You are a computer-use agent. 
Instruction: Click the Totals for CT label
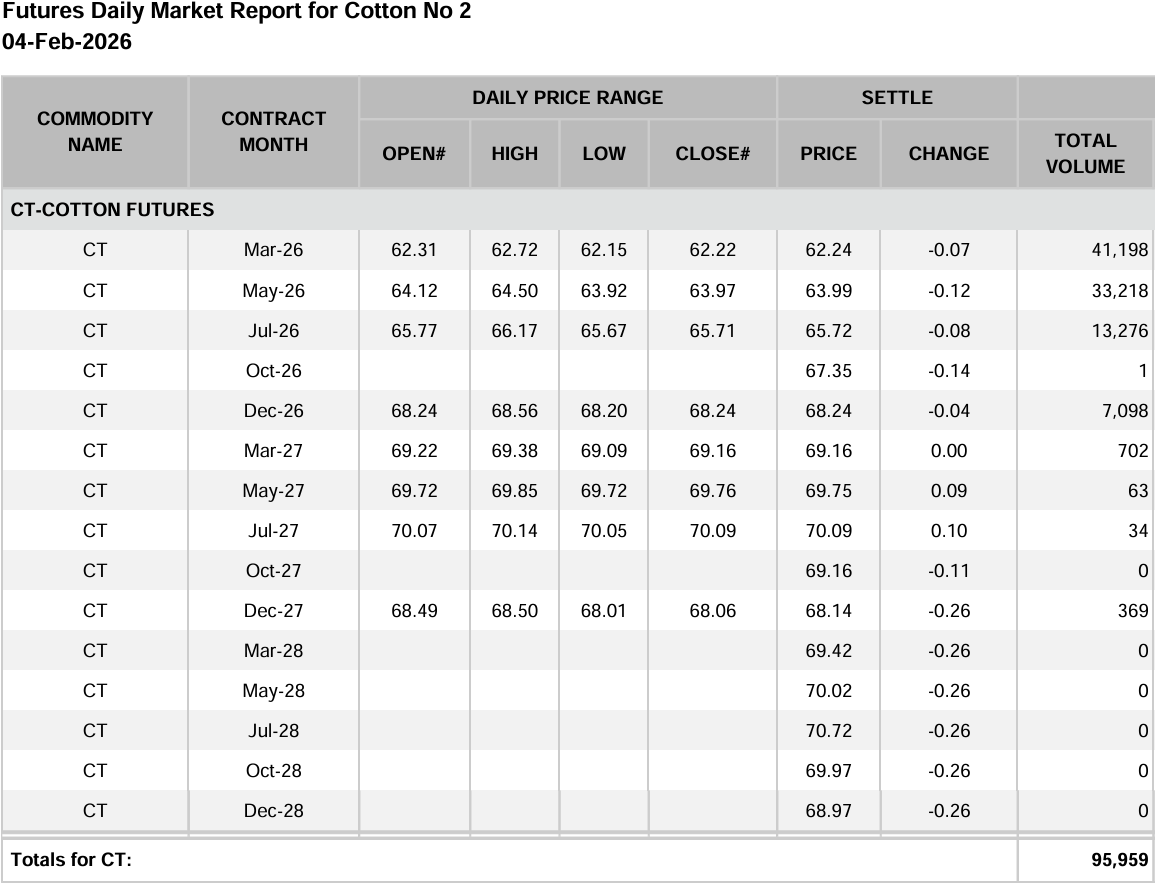tap(71, 860)
